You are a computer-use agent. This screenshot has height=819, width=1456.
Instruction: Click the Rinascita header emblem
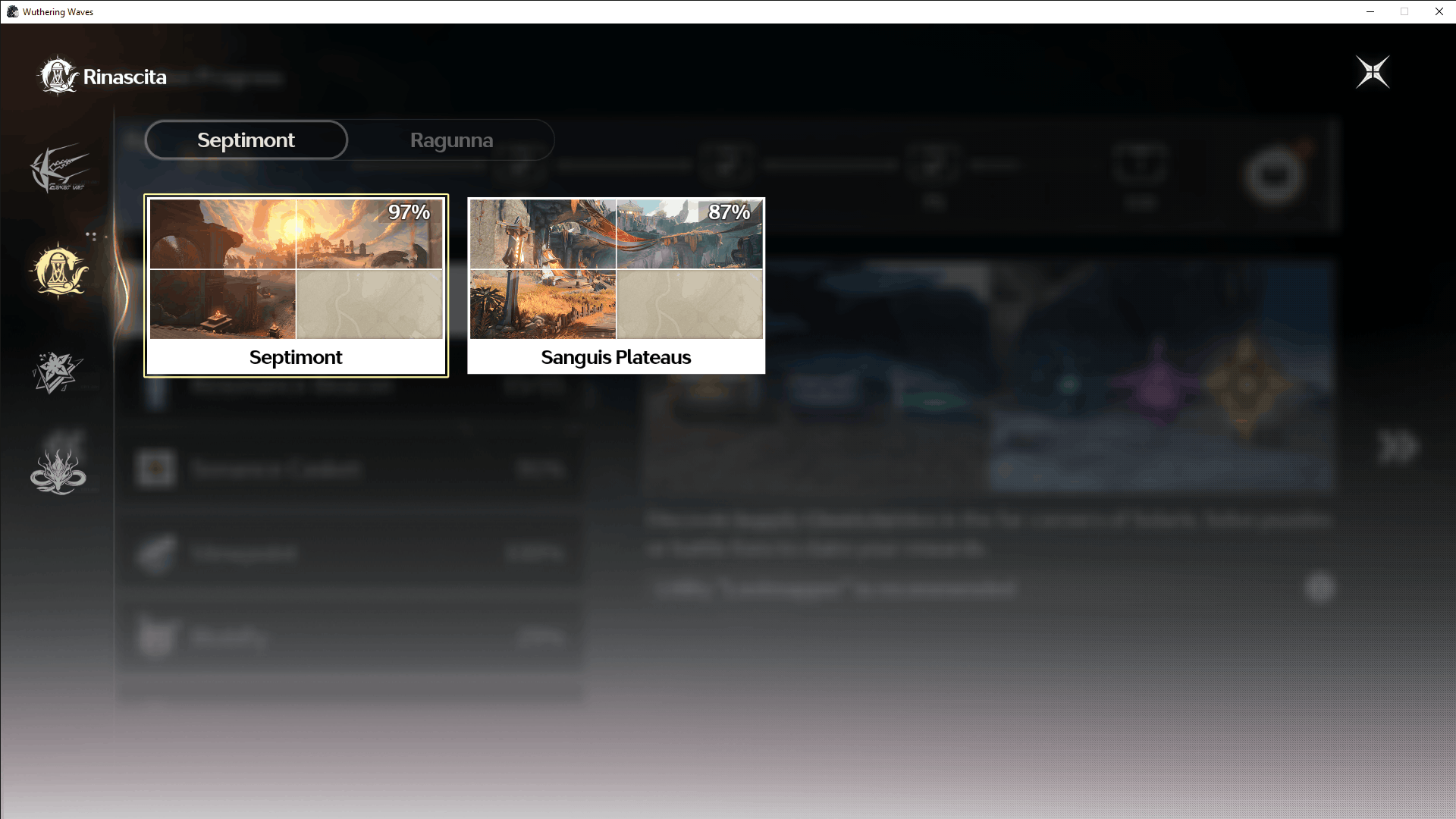pyautogui.click(x=58, y=75)
